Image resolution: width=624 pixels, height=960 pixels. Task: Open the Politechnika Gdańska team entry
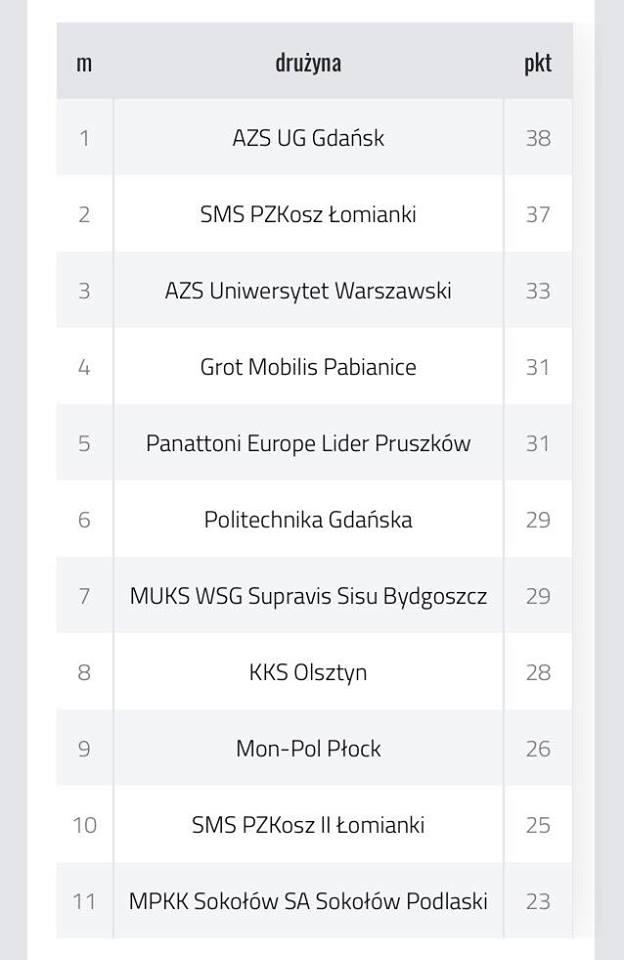coord(308,520)
